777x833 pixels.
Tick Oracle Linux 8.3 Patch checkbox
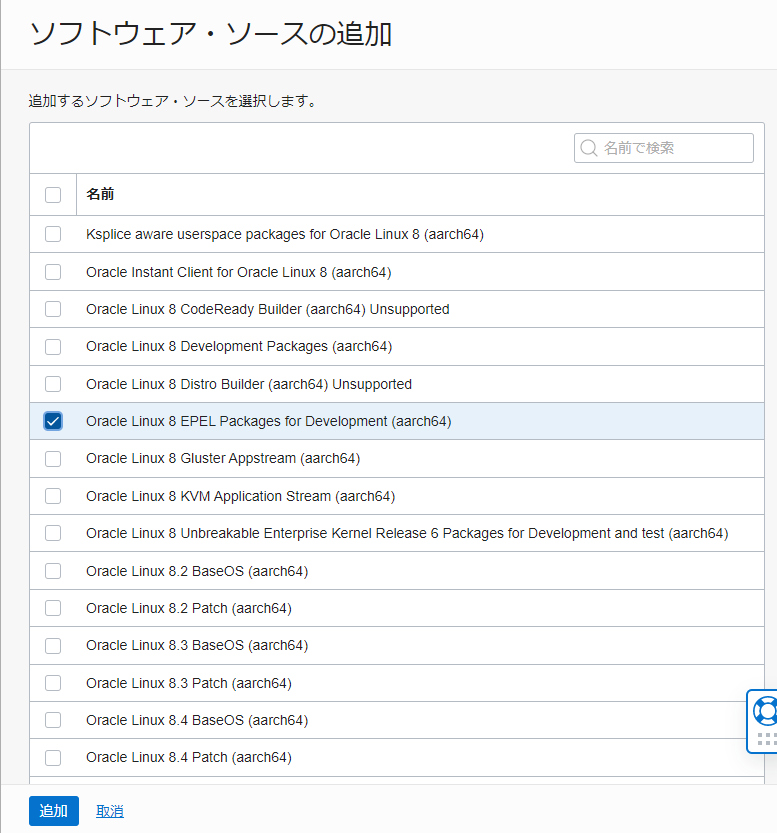pos(53,683)
